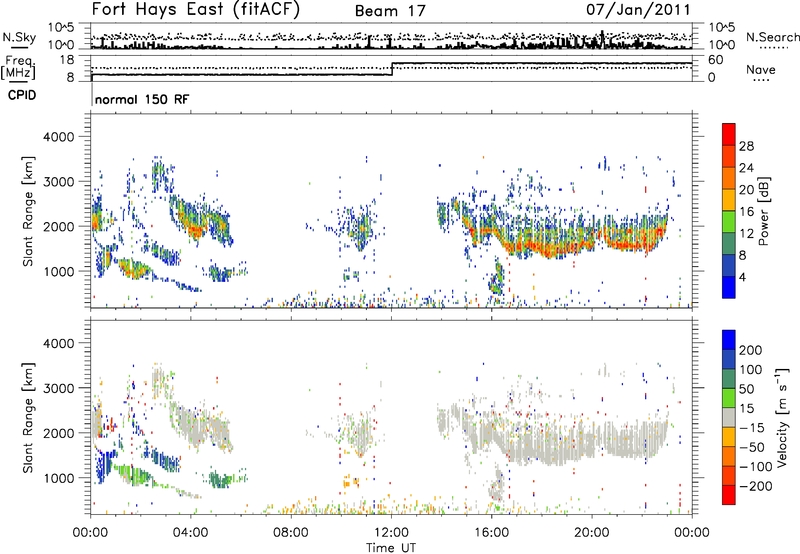Viewport: 800px width, 554px height.
Task: Click the '60' right-axis label of the frequency panel
Action: tap(715, 60)
